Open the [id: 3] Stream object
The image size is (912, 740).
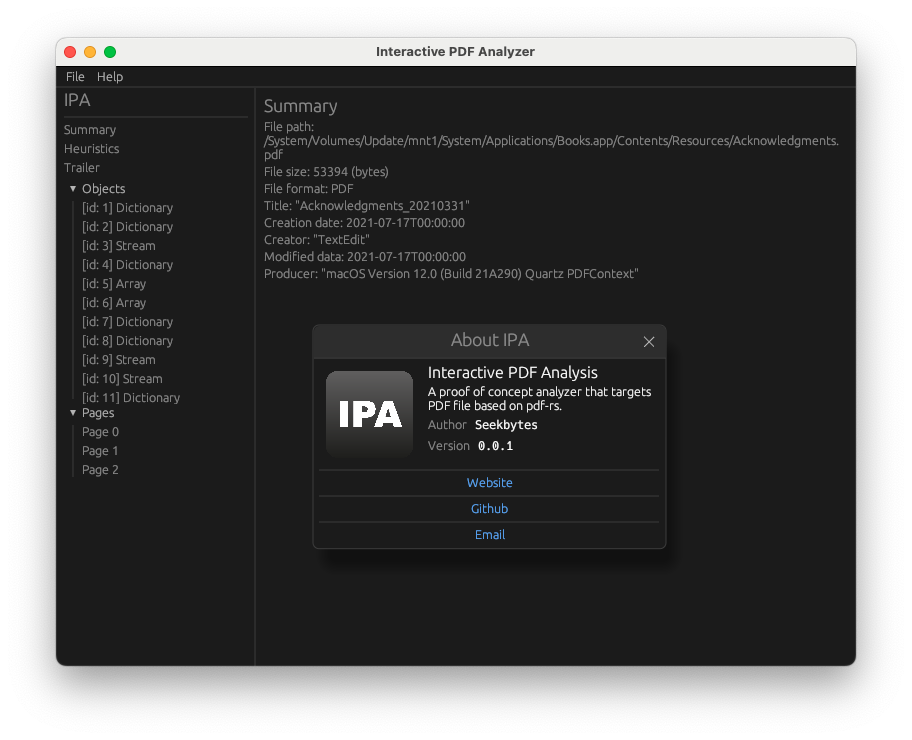[x=119, y=245]
